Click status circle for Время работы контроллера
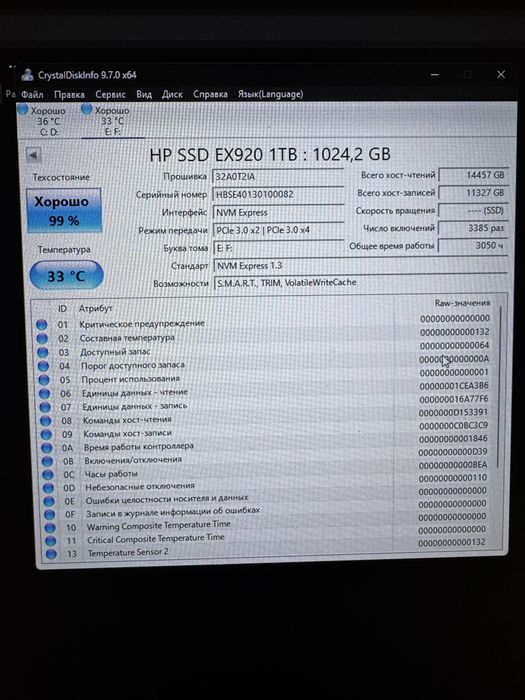The height and width of the screenshot is (700, 525). (46, 447)
